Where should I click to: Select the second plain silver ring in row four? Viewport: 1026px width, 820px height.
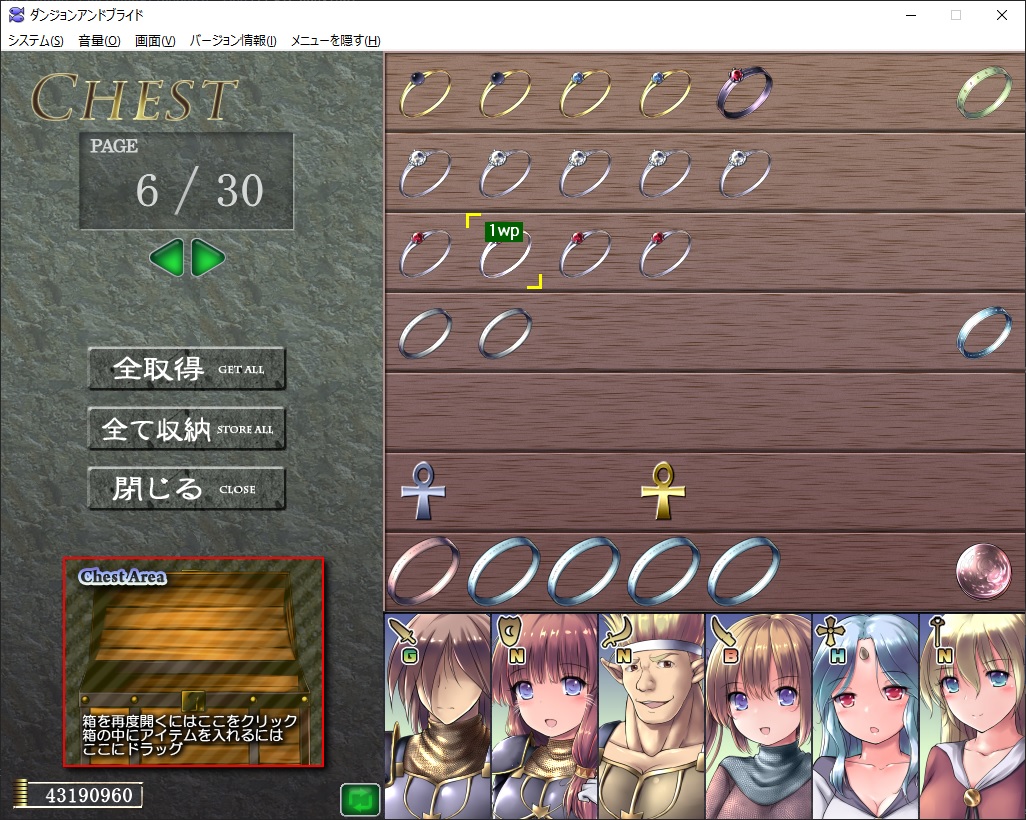[505, 333]
